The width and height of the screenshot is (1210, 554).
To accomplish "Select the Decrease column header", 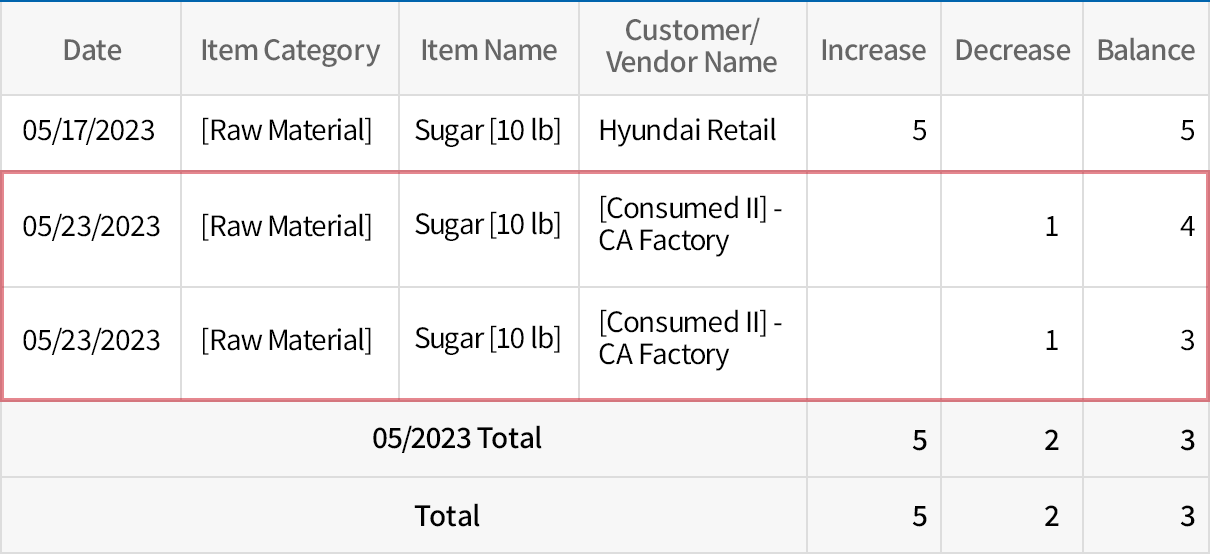I will 1012,50.
